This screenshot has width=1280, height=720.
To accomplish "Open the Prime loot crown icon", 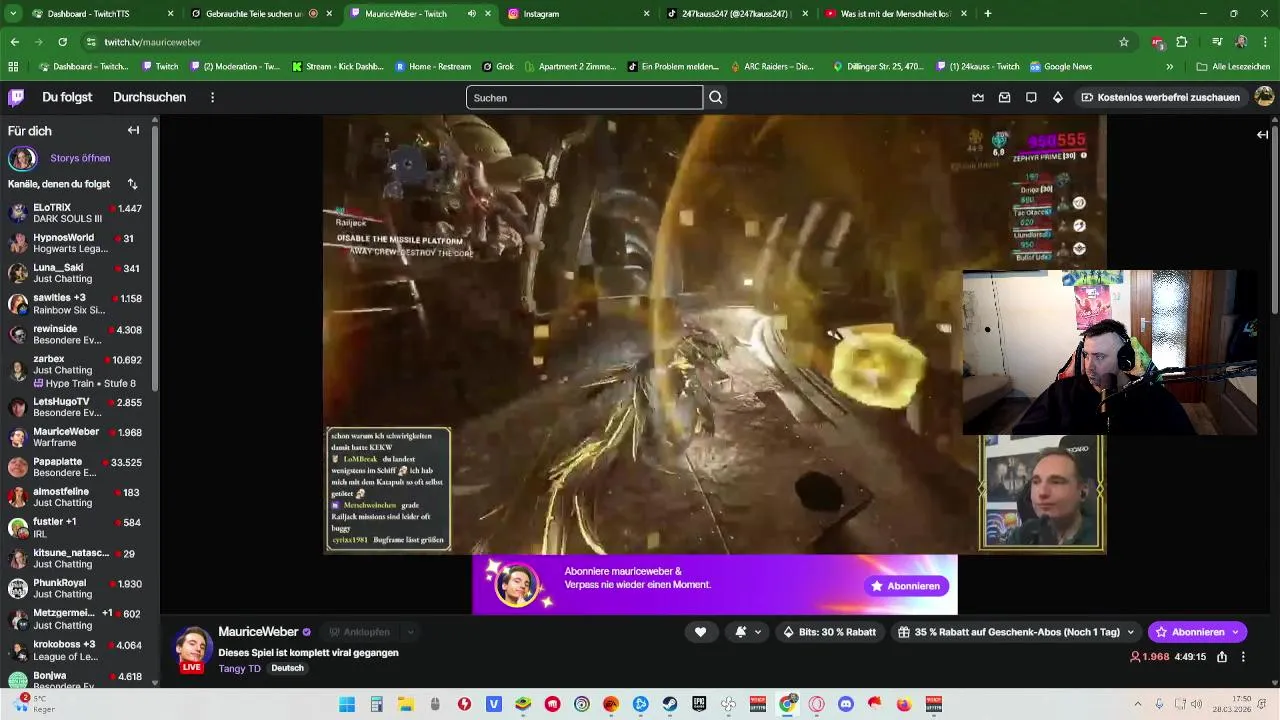I will (978, 97).
